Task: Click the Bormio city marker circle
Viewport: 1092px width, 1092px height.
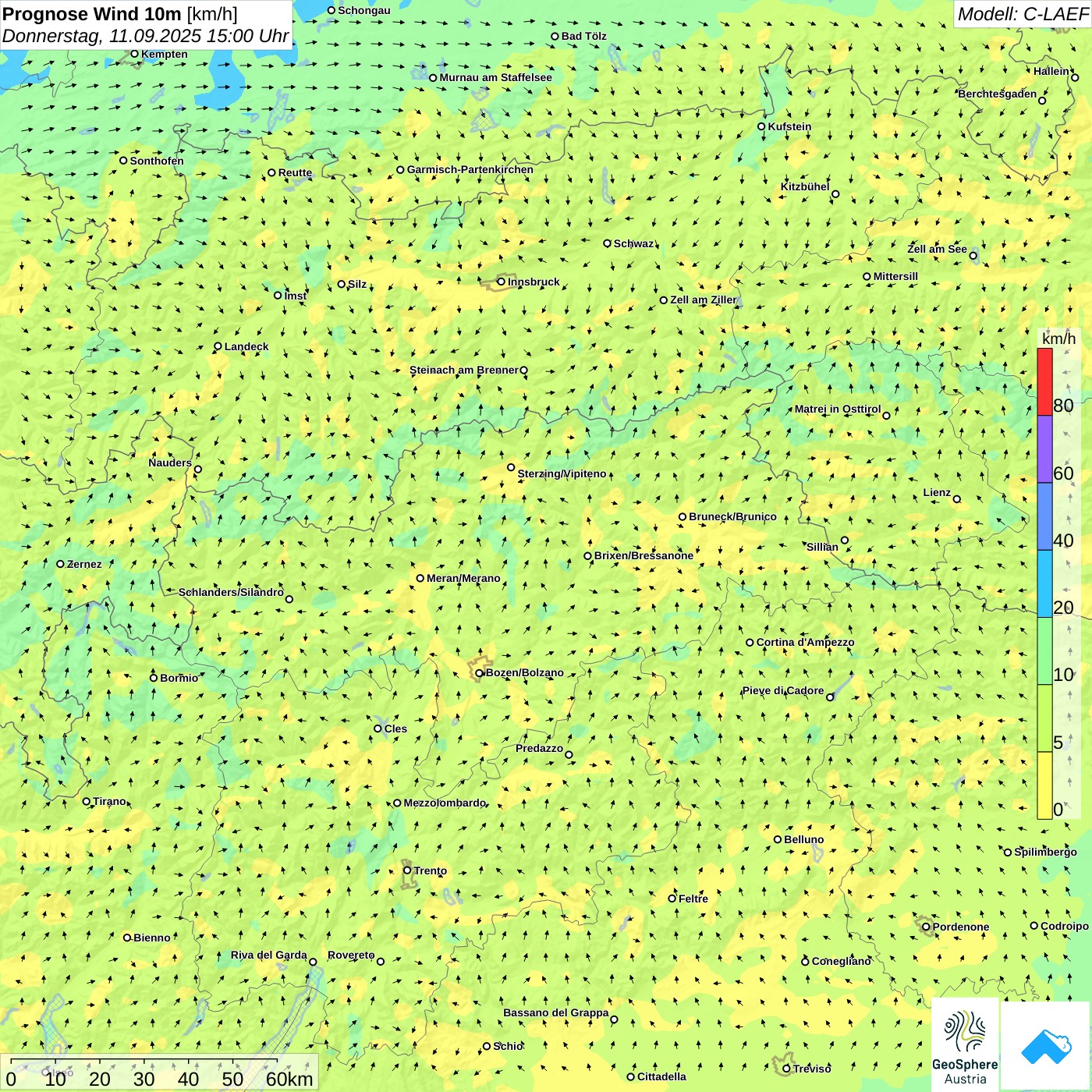Action: click(154, 678)
